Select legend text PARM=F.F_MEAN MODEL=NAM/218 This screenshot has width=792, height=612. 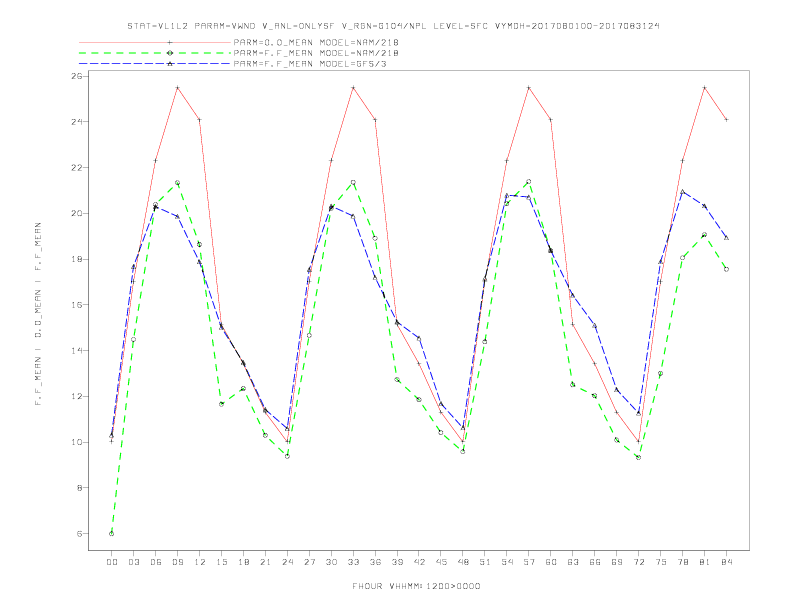316,53
